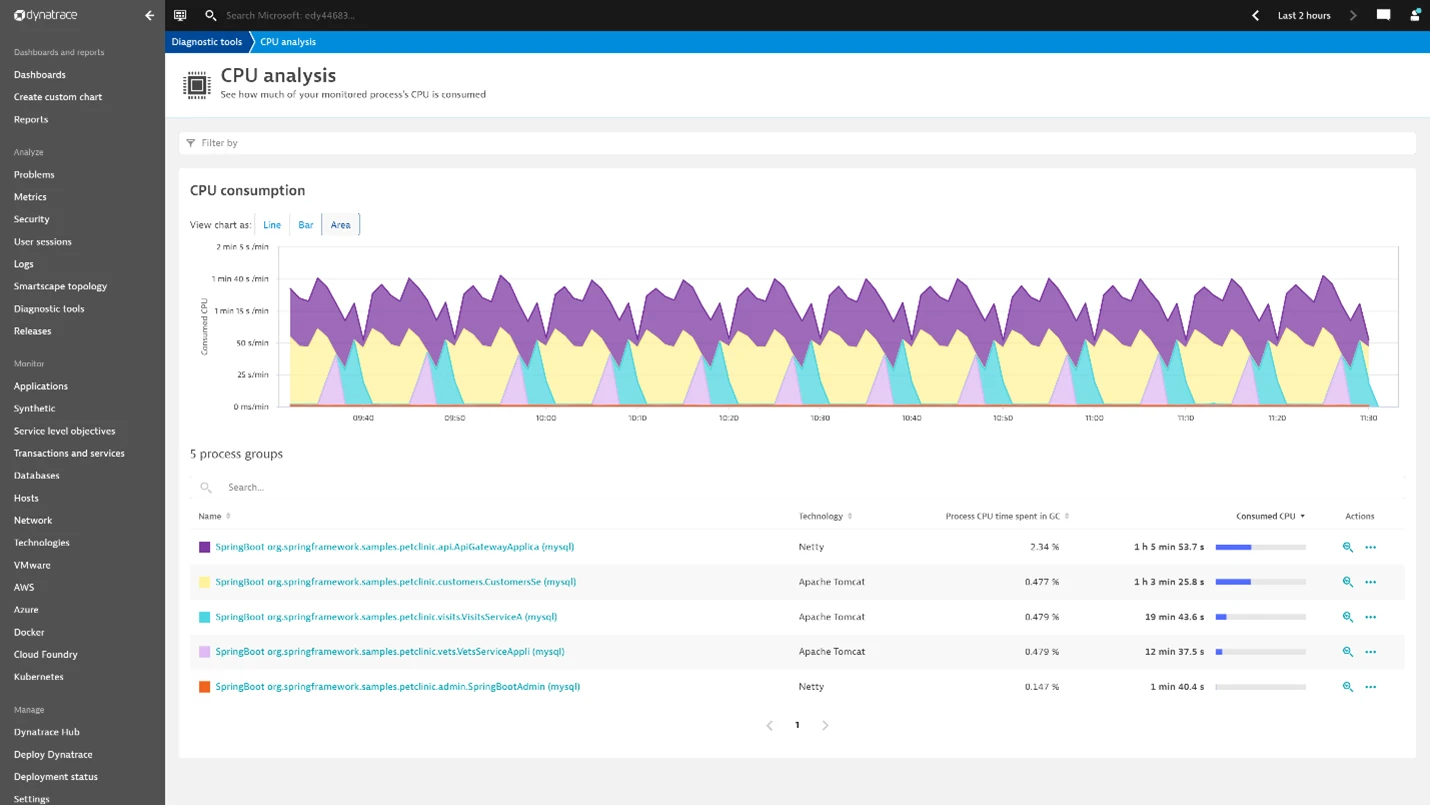Open the chat/feedback icon in the top bar

tap(1384, 15)
